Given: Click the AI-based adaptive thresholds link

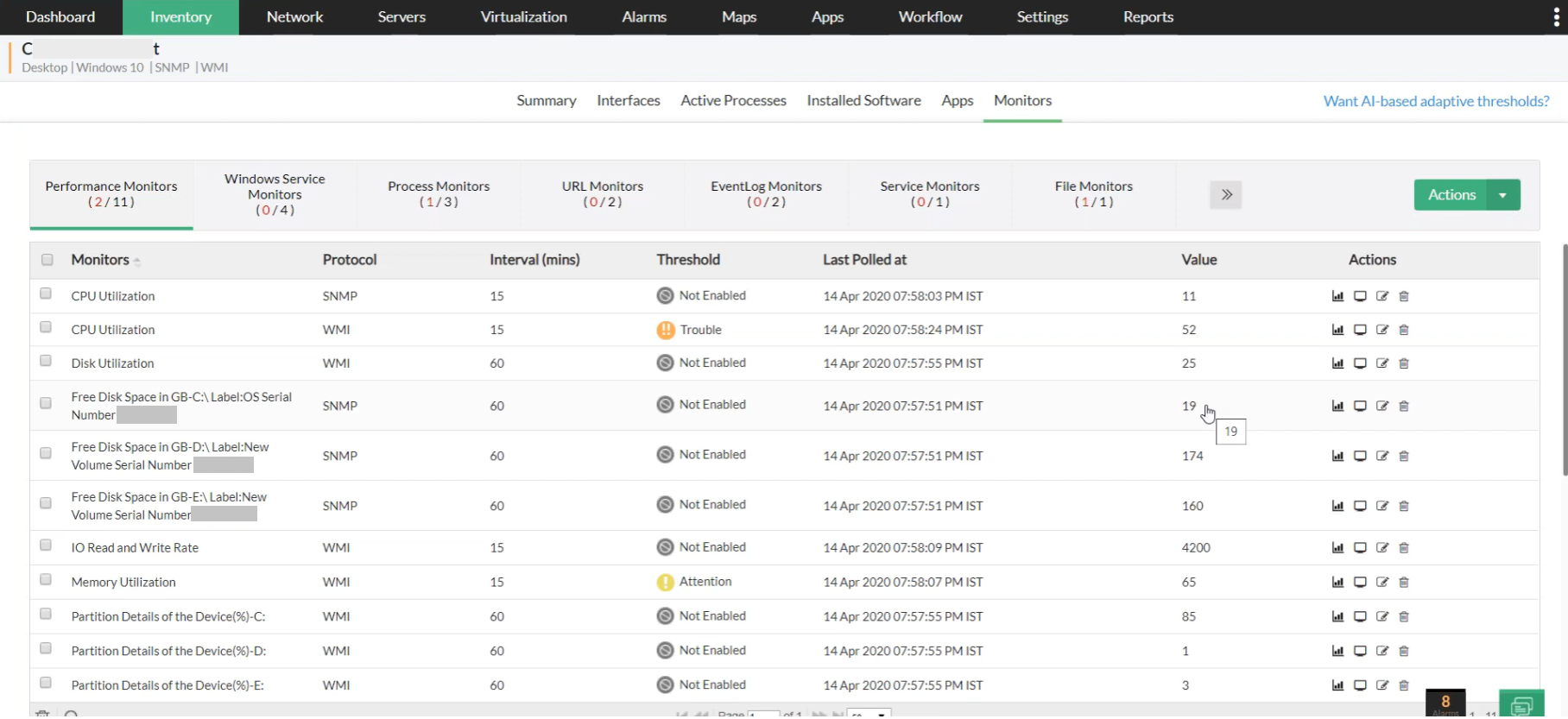Looking at the screenshot, I should 1436,101.
